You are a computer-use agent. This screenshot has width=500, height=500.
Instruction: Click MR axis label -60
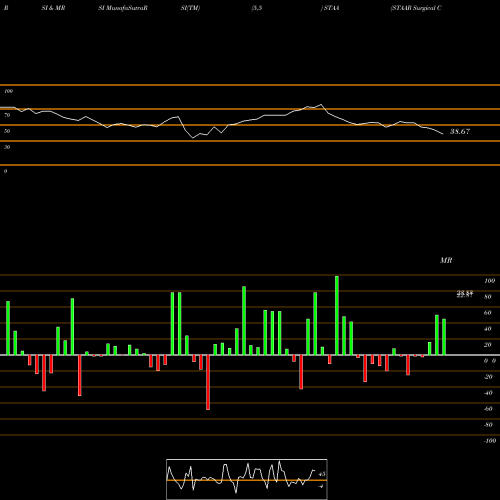point(488,409)
